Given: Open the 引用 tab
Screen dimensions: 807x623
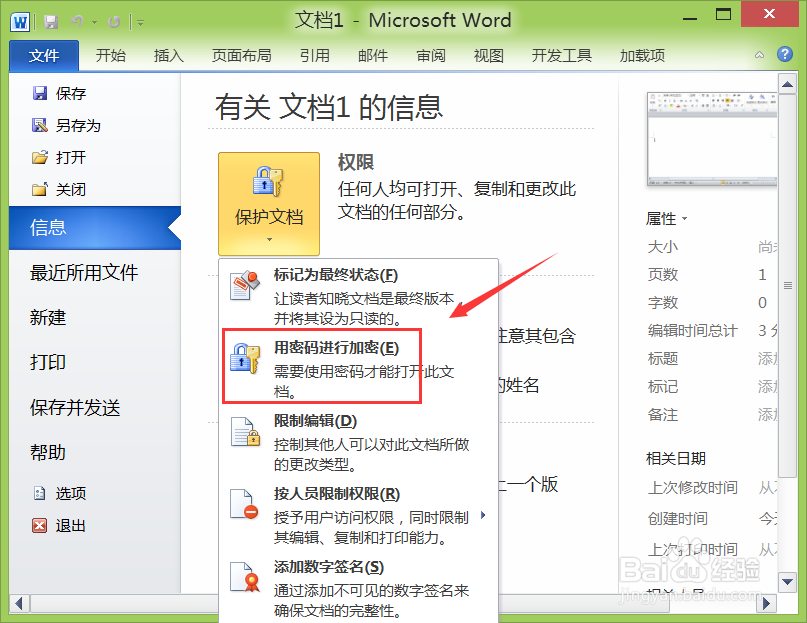Looking at the screenshot, I should click(314, 55).
